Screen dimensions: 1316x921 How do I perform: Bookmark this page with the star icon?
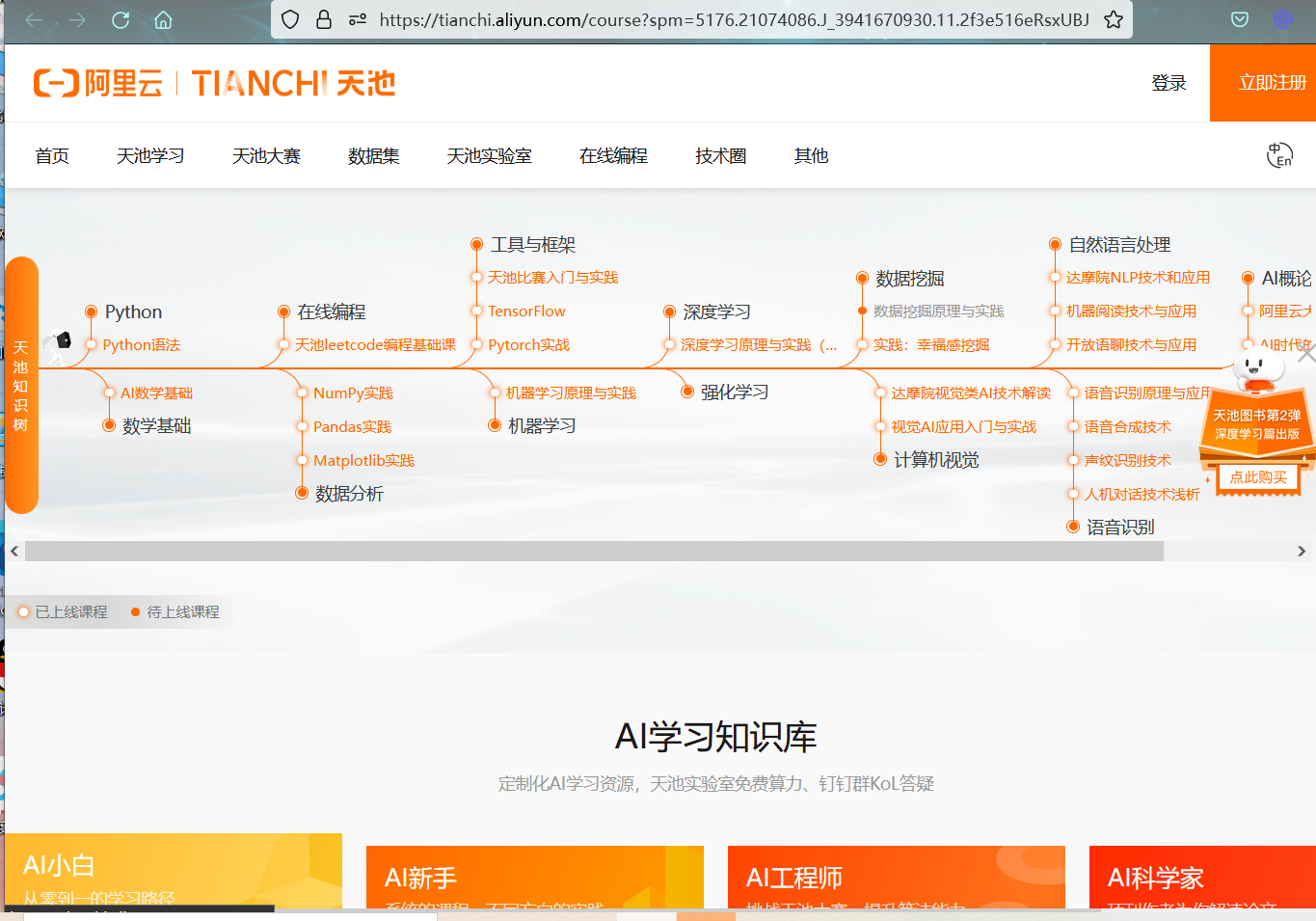[1114, 19]
